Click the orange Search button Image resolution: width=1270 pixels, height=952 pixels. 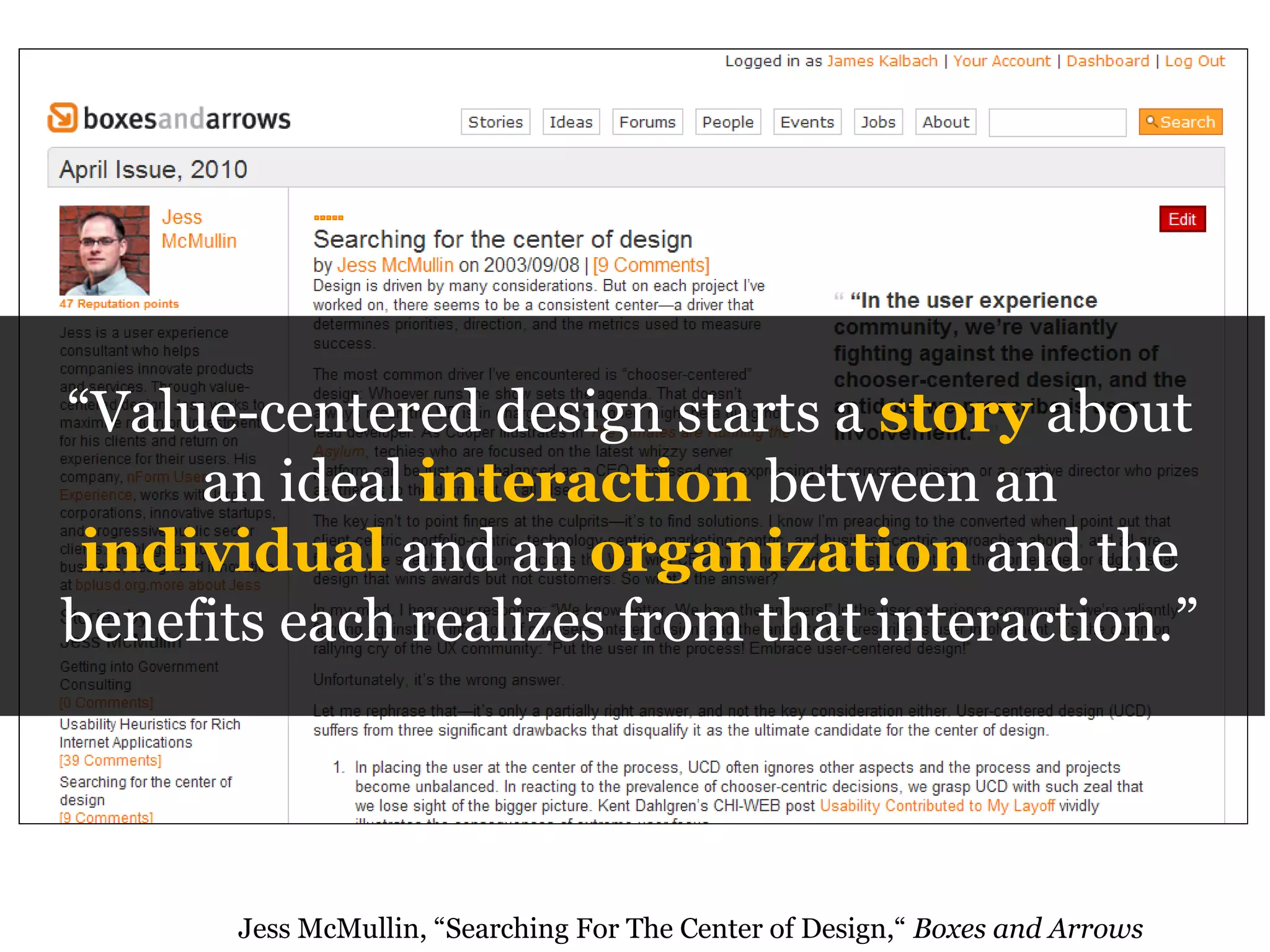1181,121
